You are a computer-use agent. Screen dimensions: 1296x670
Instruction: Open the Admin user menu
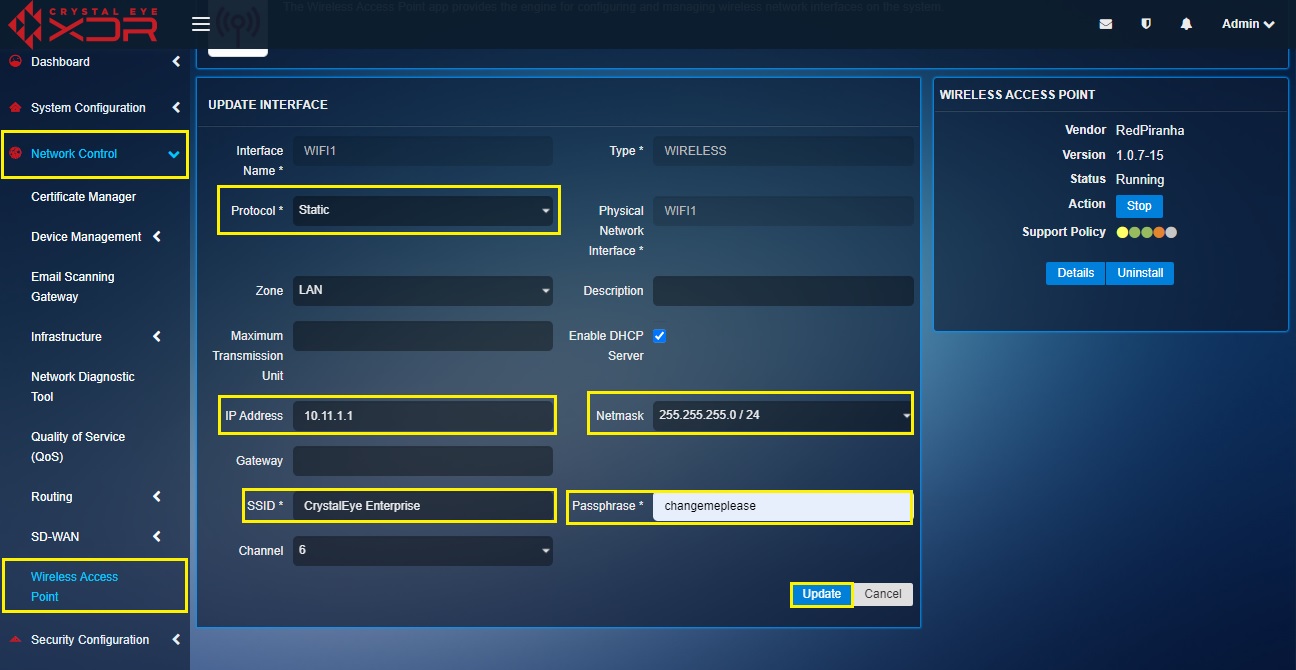[1248, 24]
